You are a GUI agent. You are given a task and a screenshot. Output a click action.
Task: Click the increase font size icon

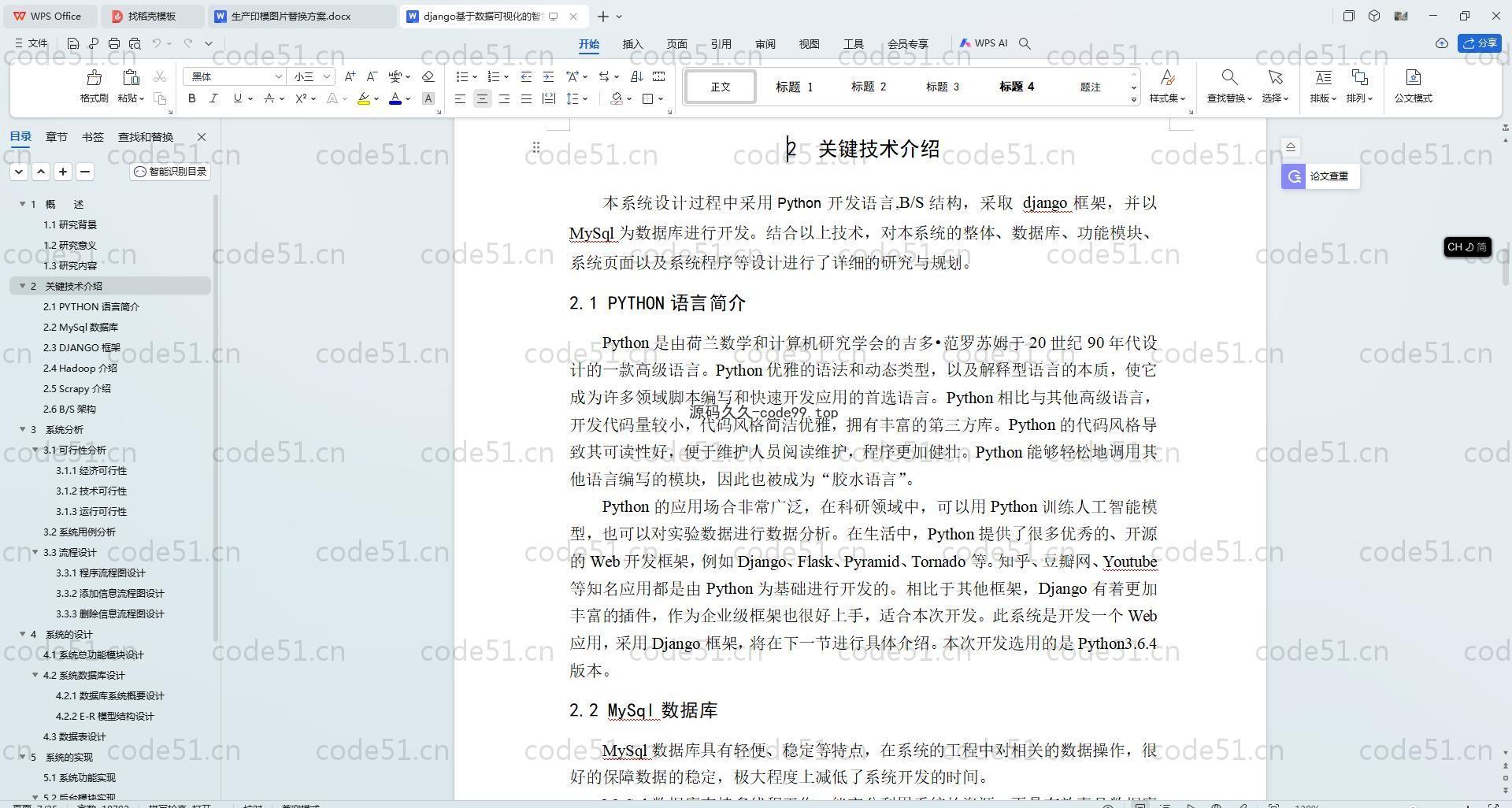point(350,76)
